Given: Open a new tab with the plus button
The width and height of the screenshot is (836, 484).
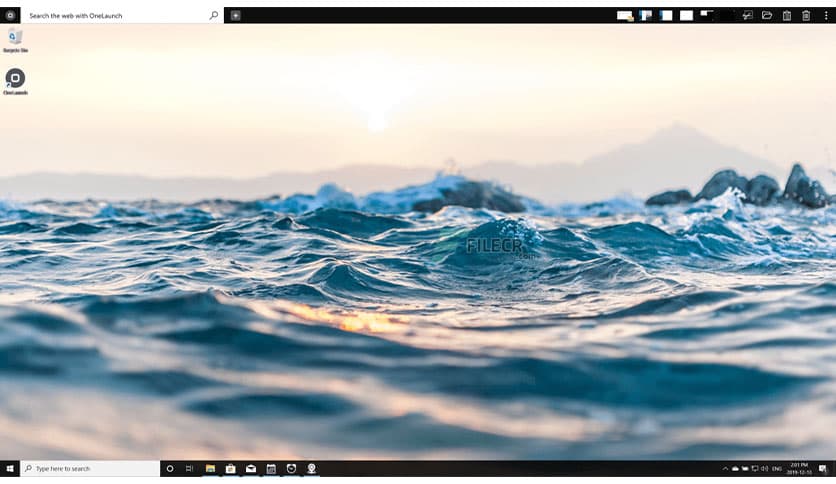Looking at the screenshot, I should (236, 16).
